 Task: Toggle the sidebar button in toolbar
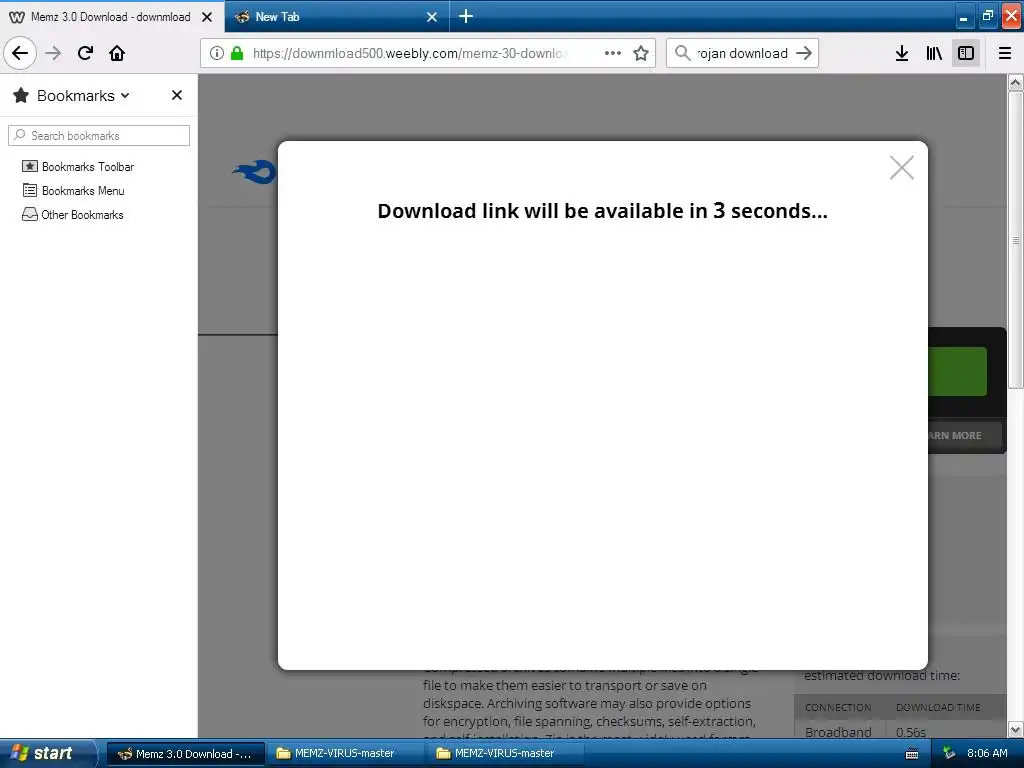966,53
